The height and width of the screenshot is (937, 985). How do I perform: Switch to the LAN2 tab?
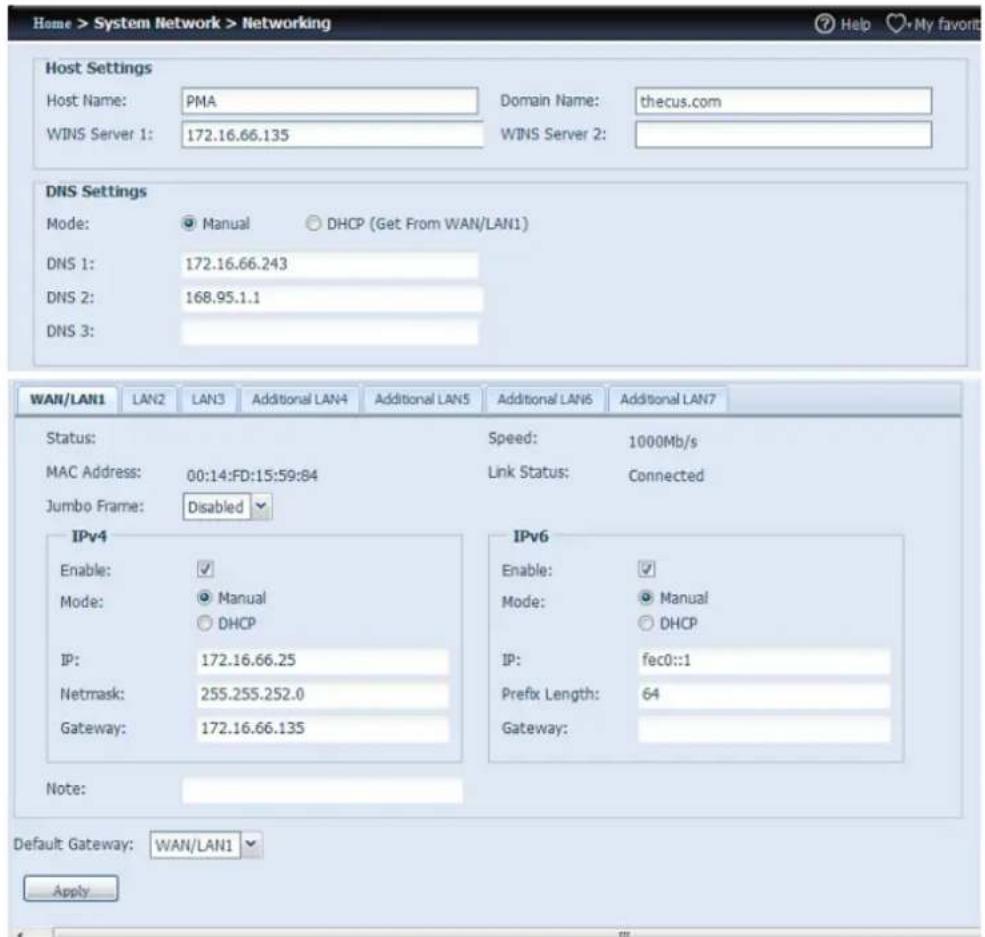pos(148,399)
